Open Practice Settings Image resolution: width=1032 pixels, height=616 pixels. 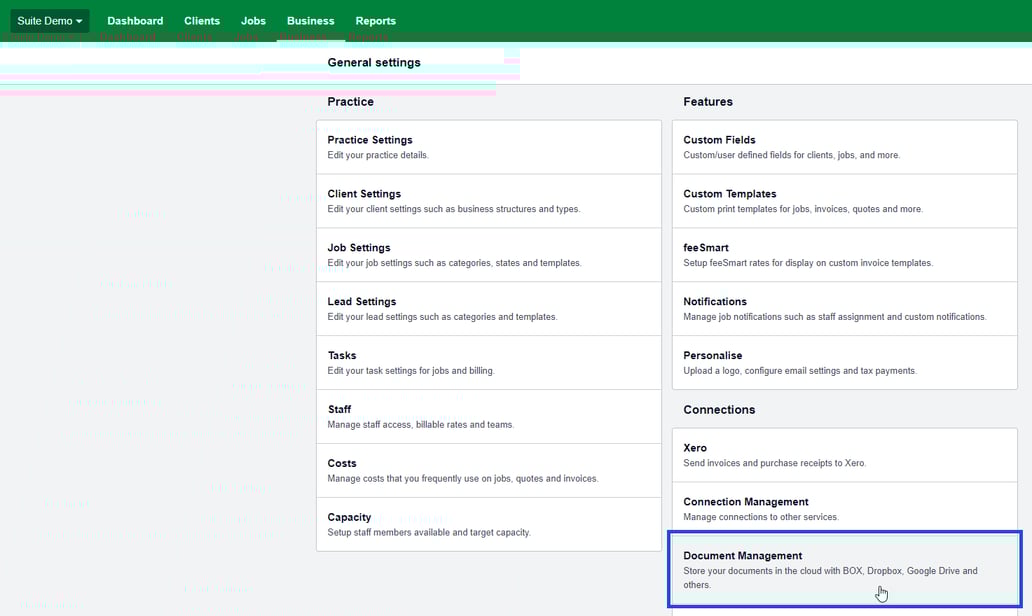click(x=488, y=147)
